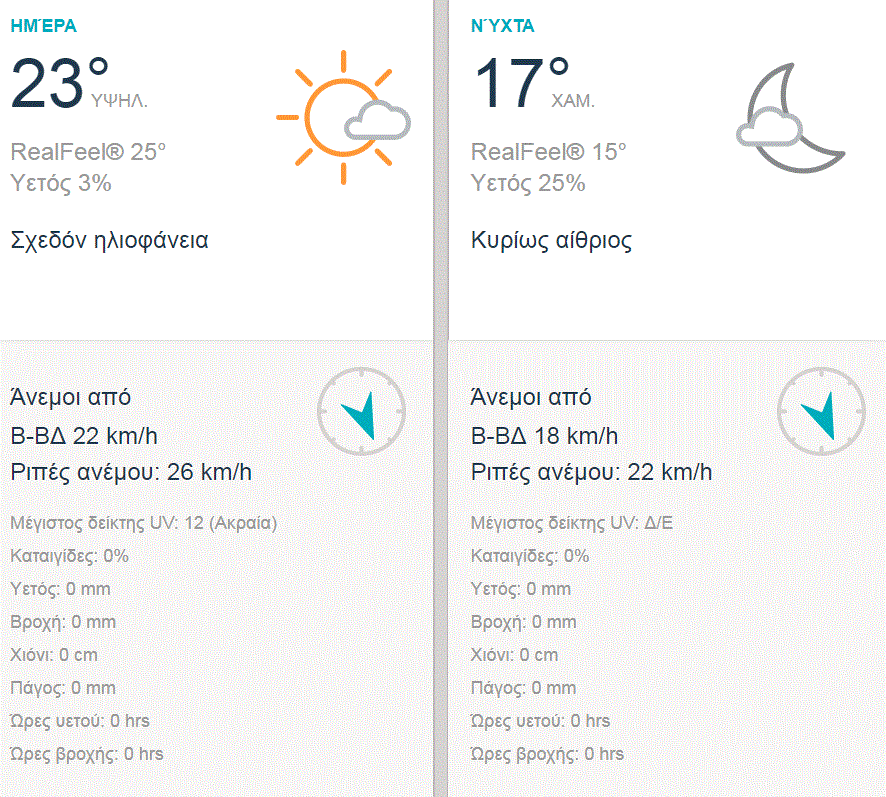Click the night UV index Δ/Ε line
Viewport: 886px width, 797px height.
pos(572,523)
